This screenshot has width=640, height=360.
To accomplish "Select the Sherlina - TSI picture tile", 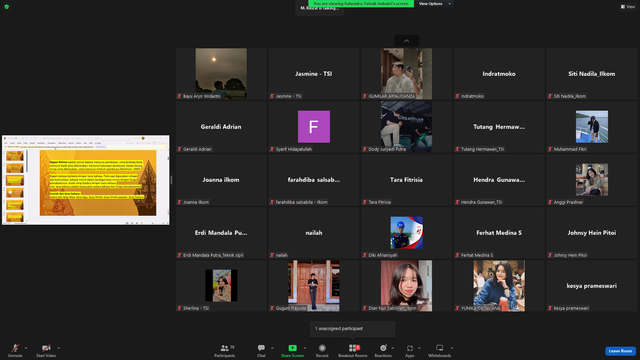I will 221,286.
